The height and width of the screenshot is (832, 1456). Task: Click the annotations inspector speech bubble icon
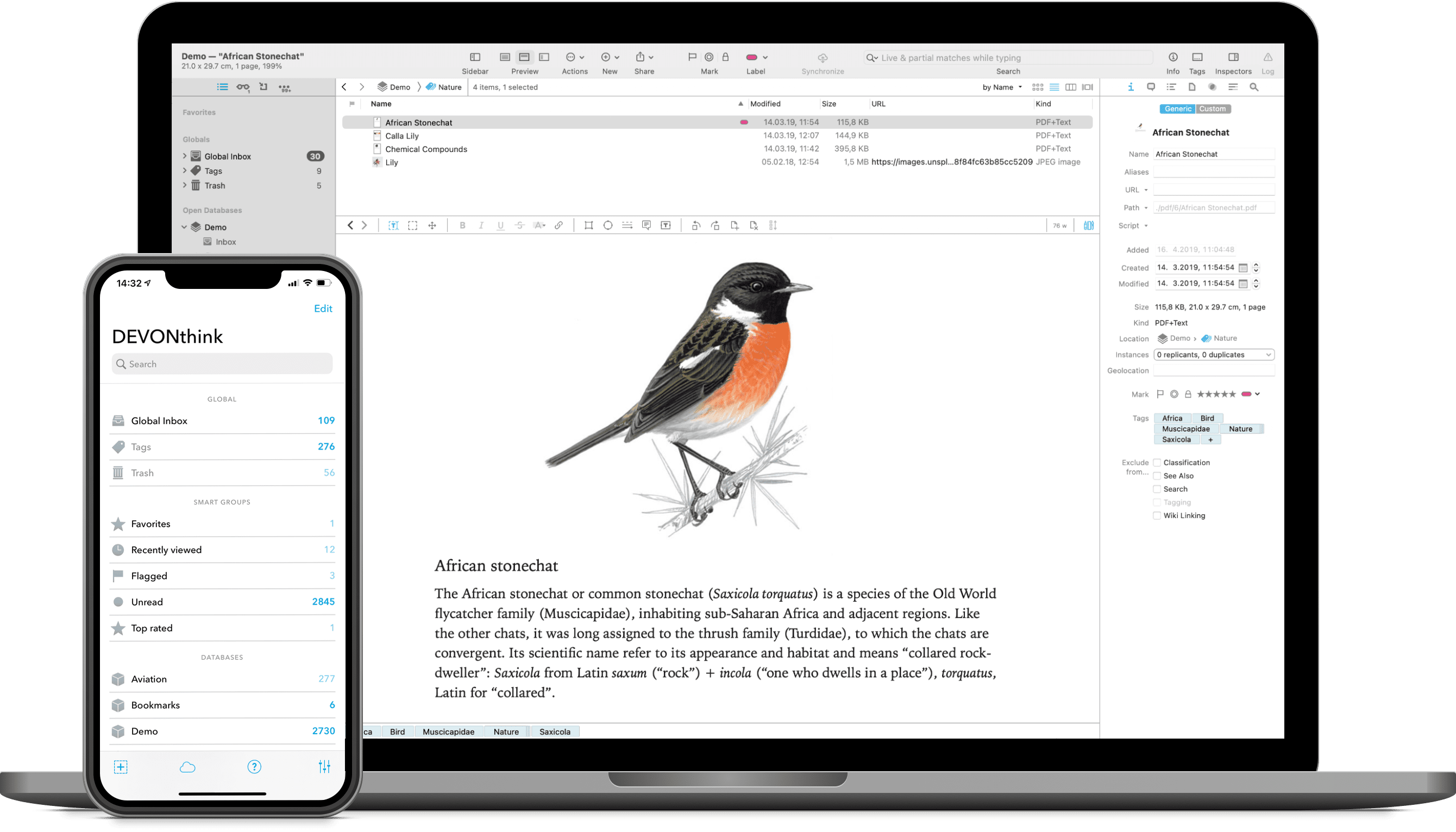pos(1150,87)
